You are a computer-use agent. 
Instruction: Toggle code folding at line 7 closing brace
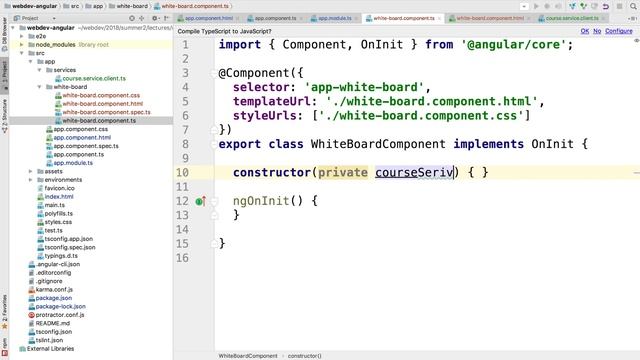[213, 130]
